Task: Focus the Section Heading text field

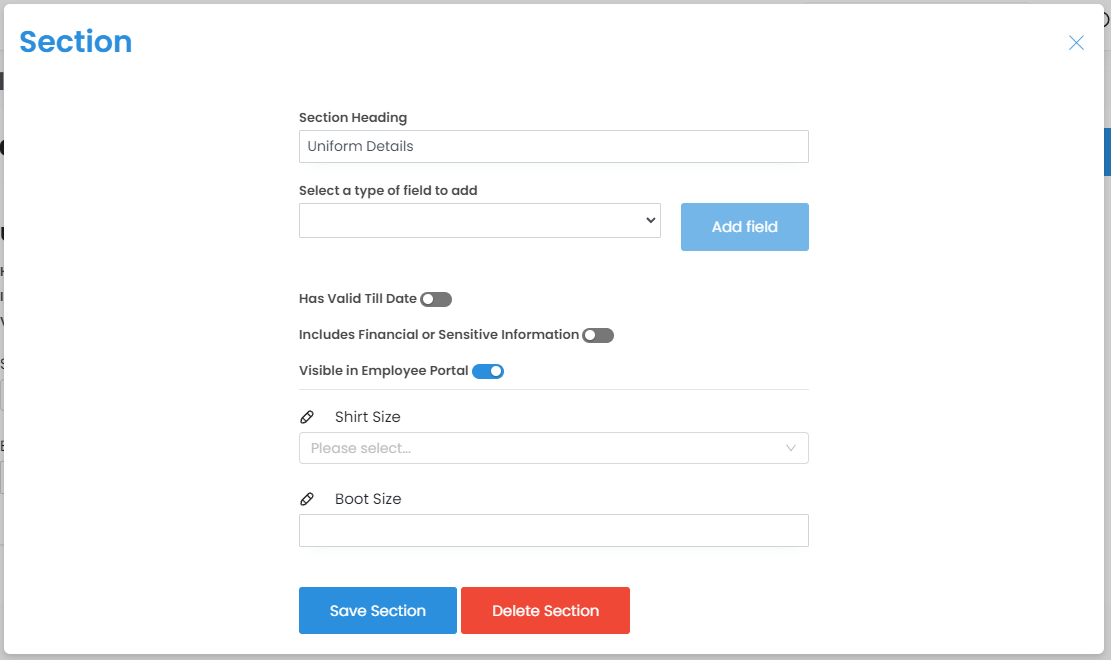Action: (x=553, y=146)
